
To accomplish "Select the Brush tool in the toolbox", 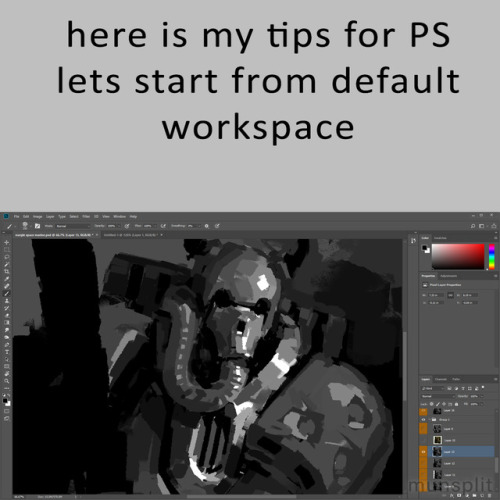I will pos(6,293).
